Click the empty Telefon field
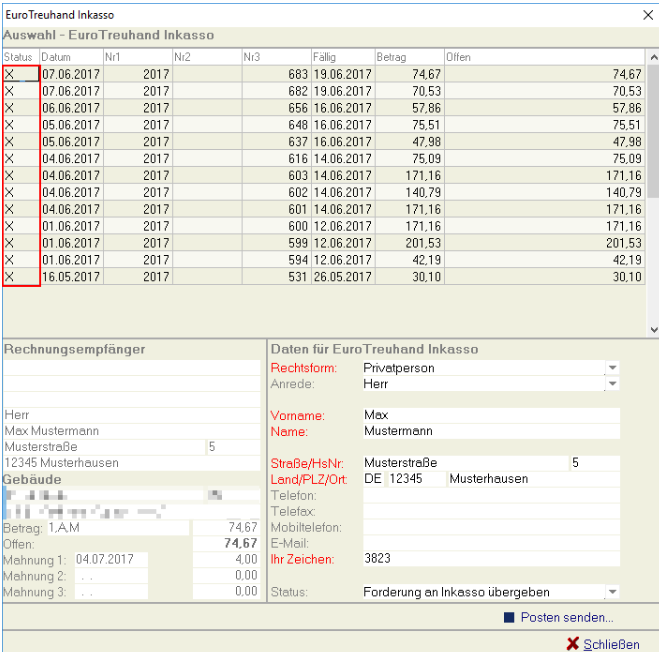The width and height of the screenshot is (659, 652). coord(491,495)
